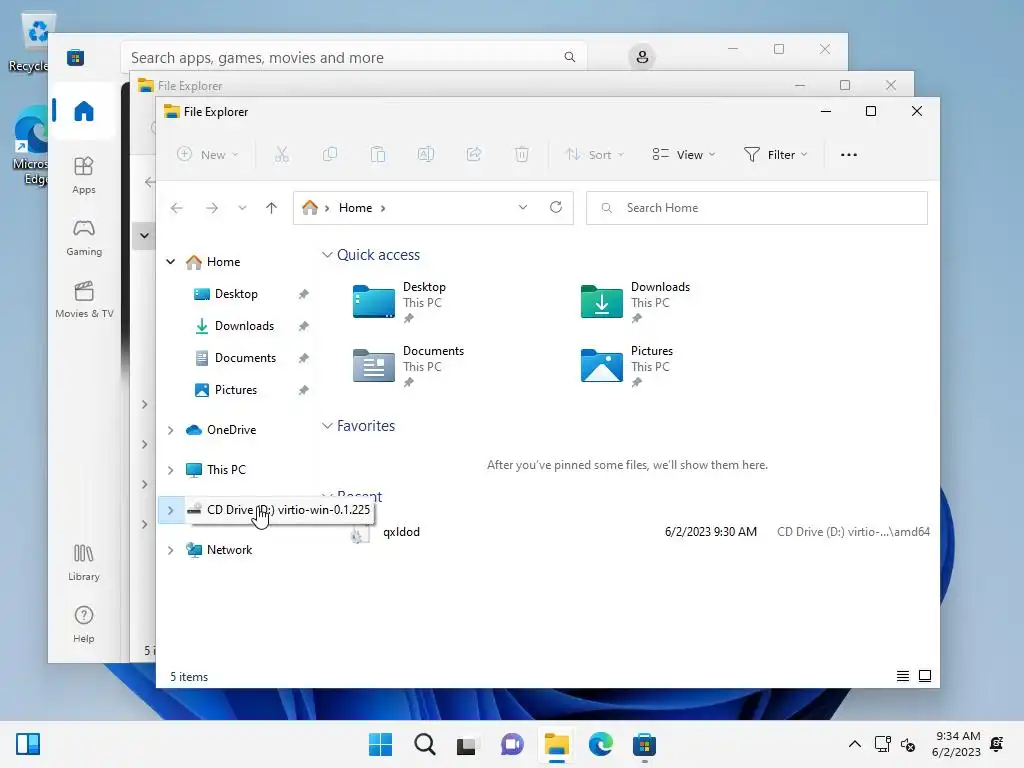Viewport: 1024px width, 768px height.
Task: Open Home tab in Microsoft Store sidebar
Action: coord(84,111)
